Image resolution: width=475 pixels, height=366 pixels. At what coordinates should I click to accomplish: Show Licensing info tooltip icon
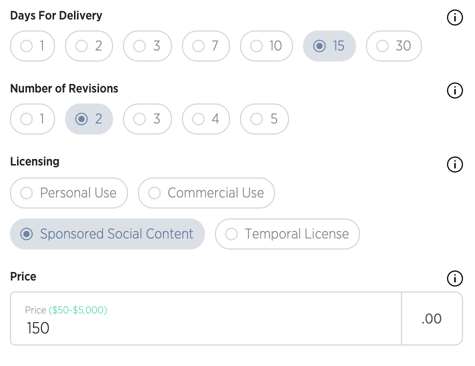[x=455, y=164]
